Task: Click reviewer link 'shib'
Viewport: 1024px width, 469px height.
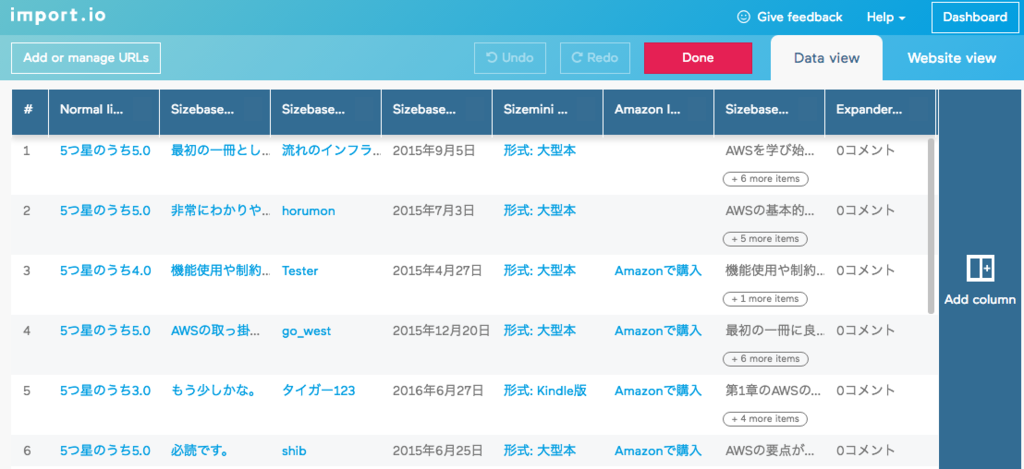Action: pos(294,451)
